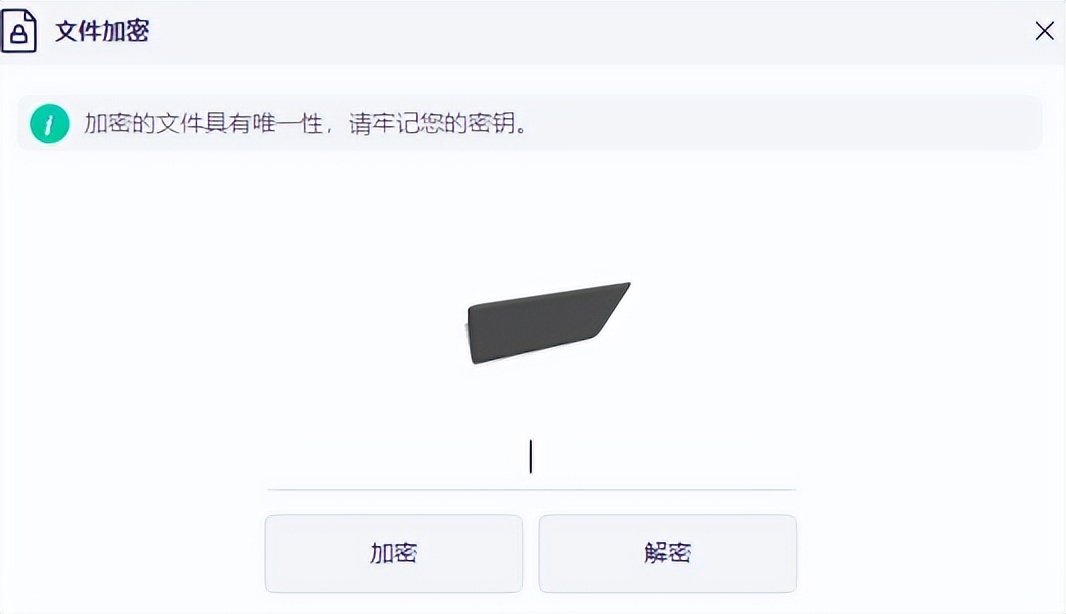Click the dark redacted shape image
Image resolution: width=1066 pixels, height=614 pixels.
(x=547, y=323)
